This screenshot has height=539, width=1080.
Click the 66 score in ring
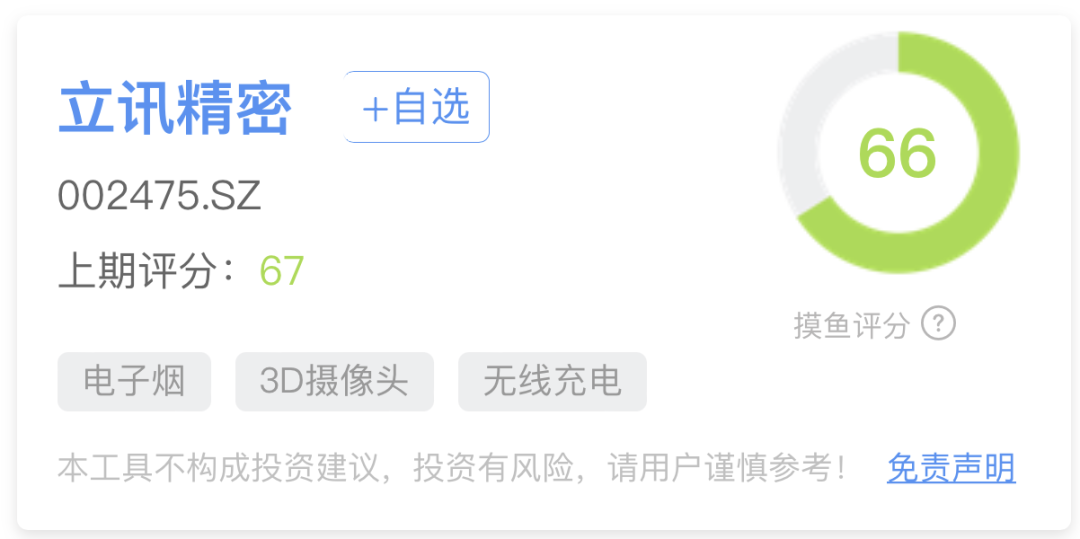897,153
